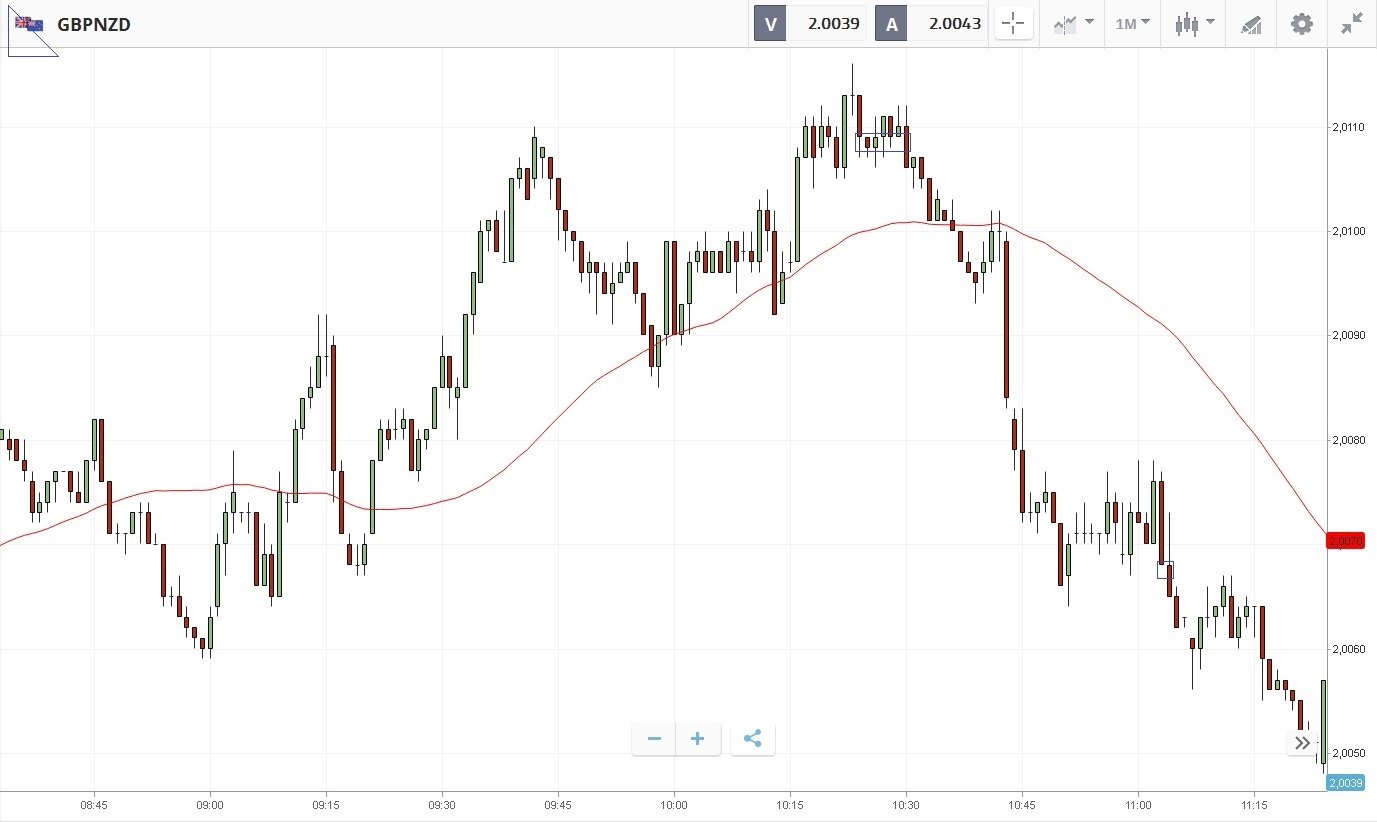This screenshot has height=822, width=1377.
Task: Click the A buy price 2.0043 button
Action: 932,24
